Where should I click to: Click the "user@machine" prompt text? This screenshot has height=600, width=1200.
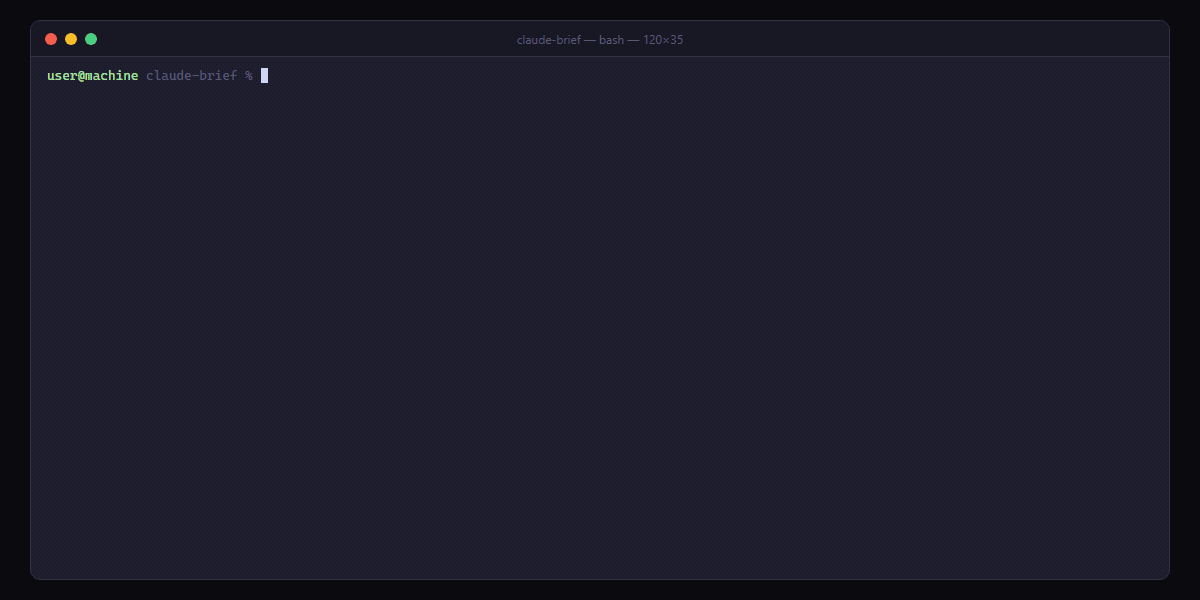pyautogui.click(x=92, y=76)
